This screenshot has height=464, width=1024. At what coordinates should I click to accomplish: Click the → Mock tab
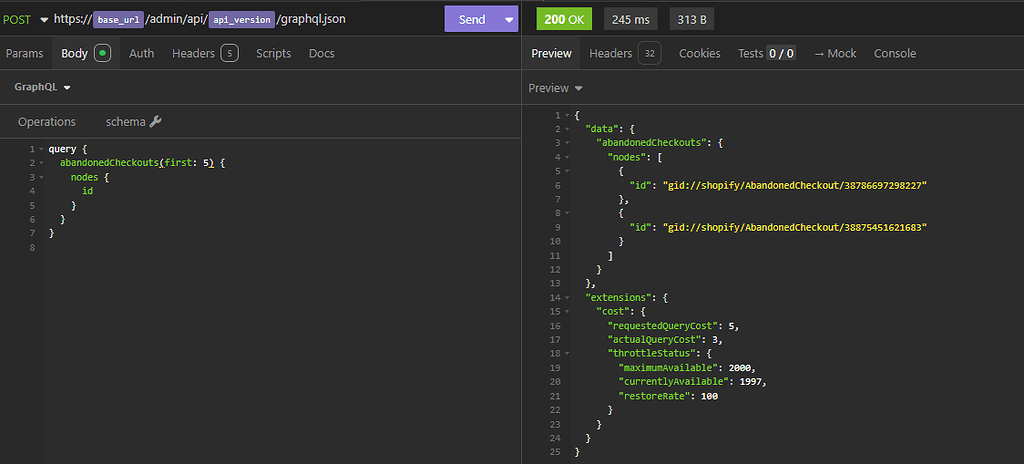point(835,54)
